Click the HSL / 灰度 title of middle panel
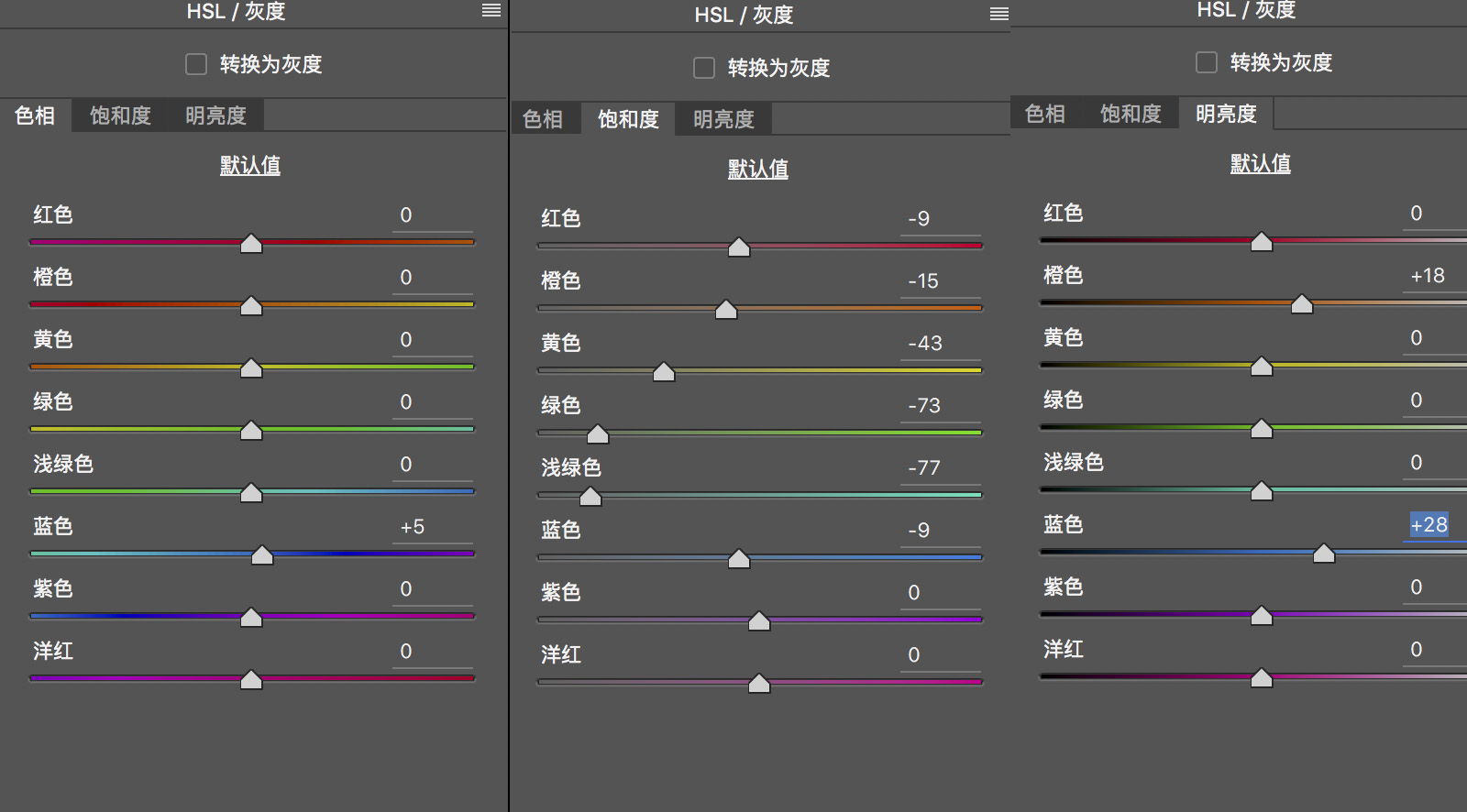 (744, 15)
